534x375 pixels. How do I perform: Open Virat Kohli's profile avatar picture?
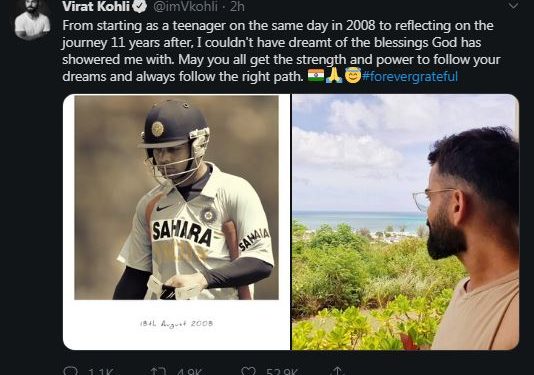click(32, 19)
